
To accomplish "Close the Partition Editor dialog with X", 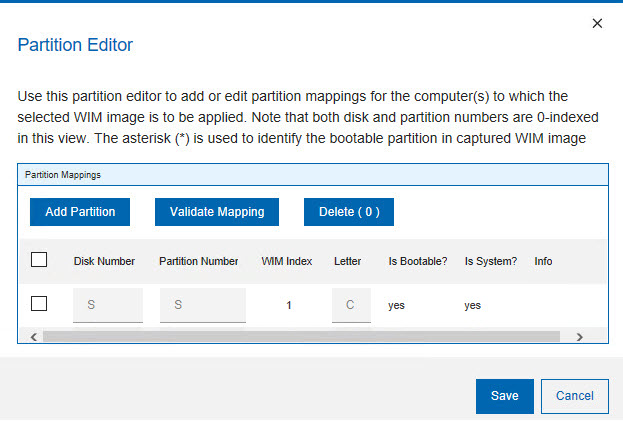I will coord(597,23).
